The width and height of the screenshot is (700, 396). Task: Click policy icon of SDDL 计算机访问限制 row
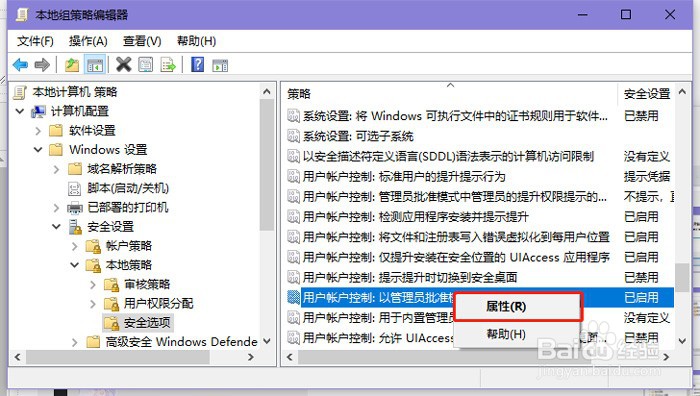293,156
